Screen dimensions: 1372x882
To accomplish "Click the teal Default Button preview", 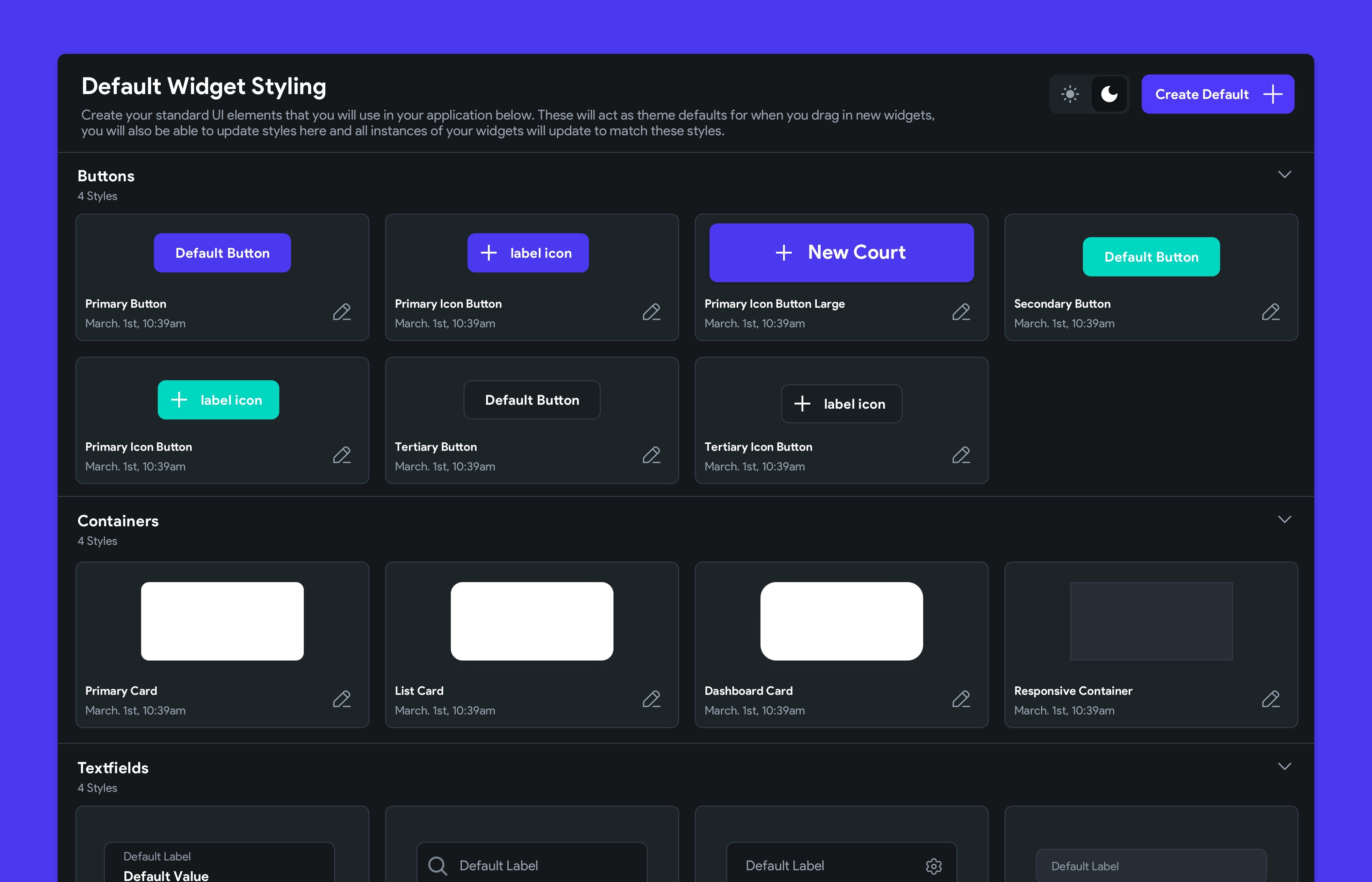I will point(1151,257).
